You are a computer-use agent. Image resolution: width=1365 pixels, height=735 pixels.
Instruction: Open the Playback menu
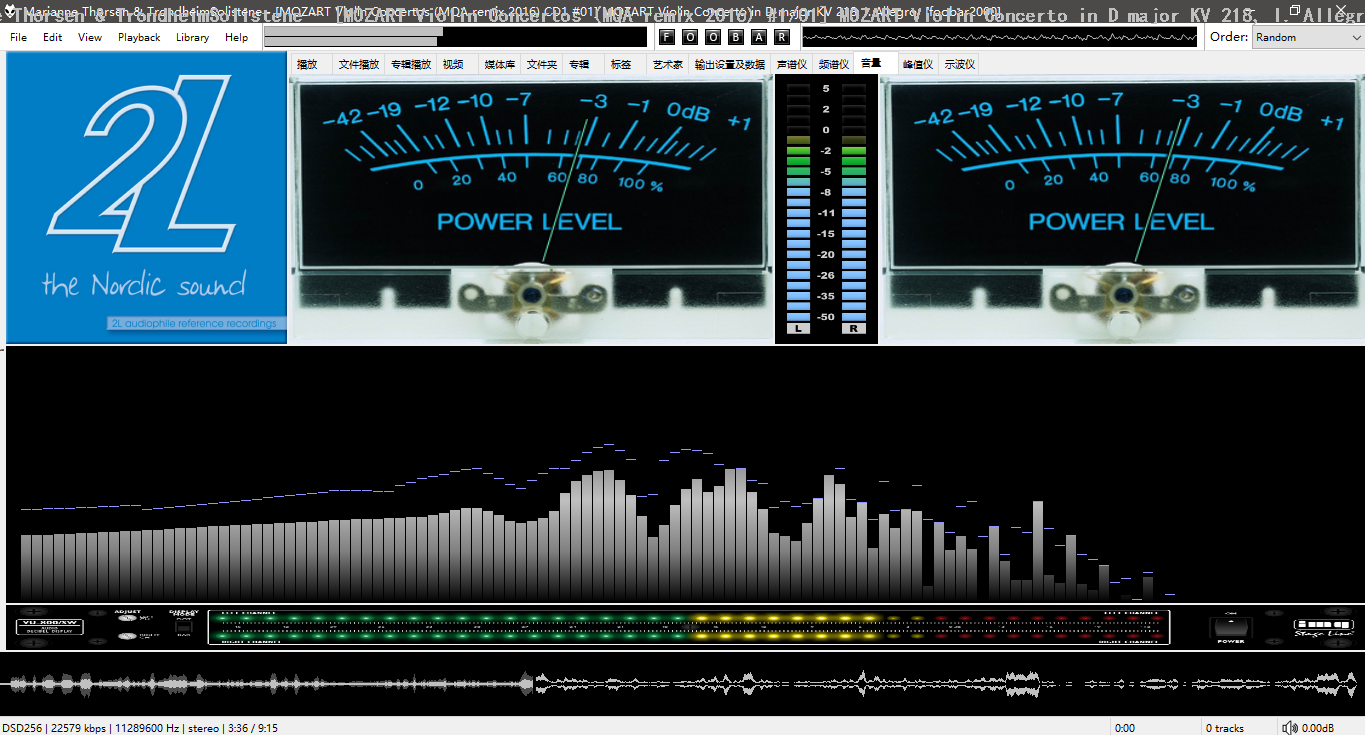[x=139, y=37]
